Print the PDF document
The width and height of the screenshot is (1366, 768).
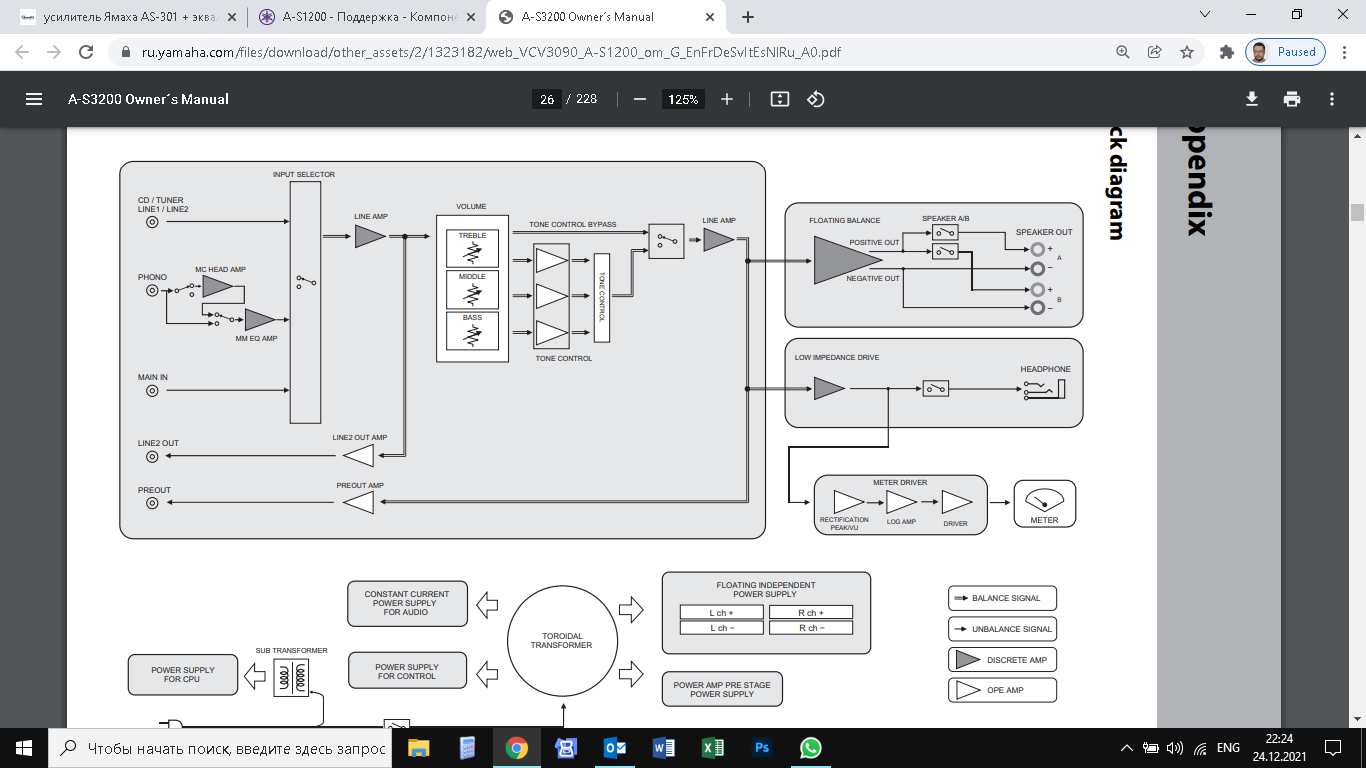click(x=1292, y=99)
